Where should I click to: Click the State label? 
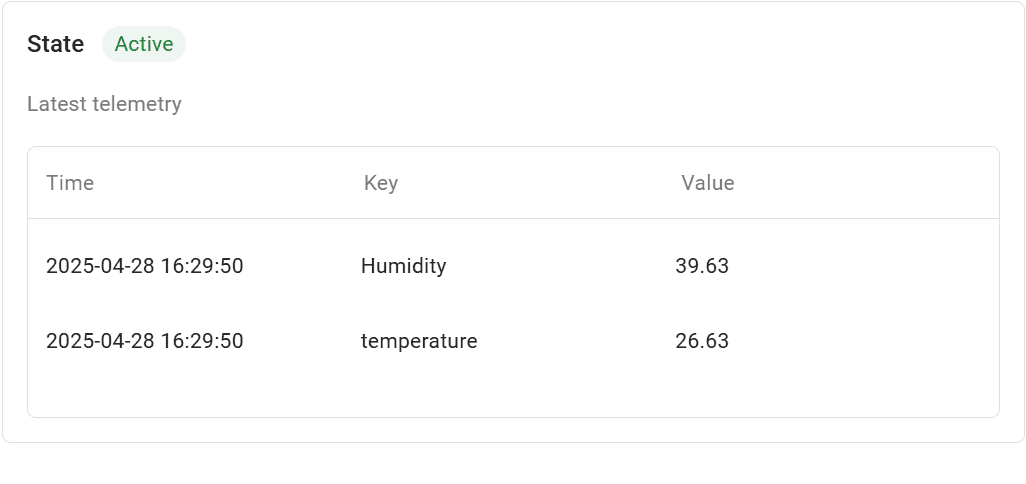coord(56,44)
